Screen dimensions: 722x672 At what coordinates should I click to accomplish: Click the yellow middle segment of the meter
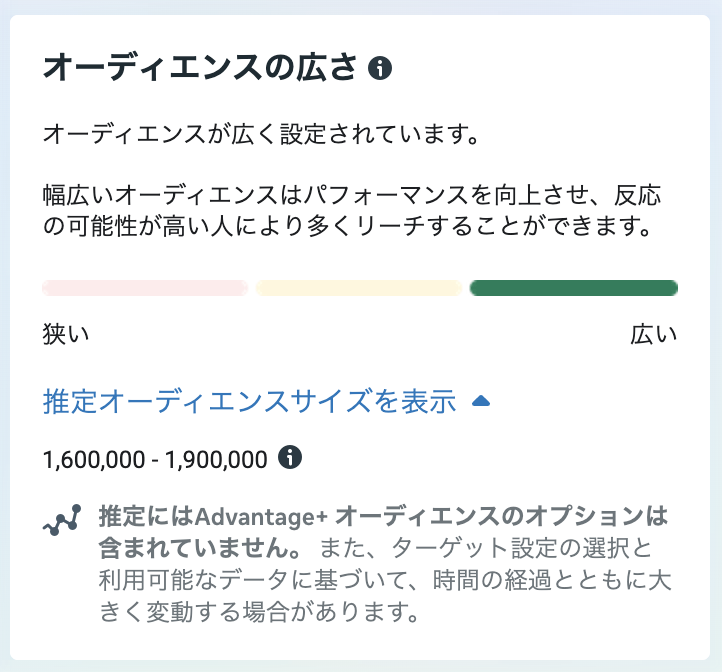click(358, 288)
